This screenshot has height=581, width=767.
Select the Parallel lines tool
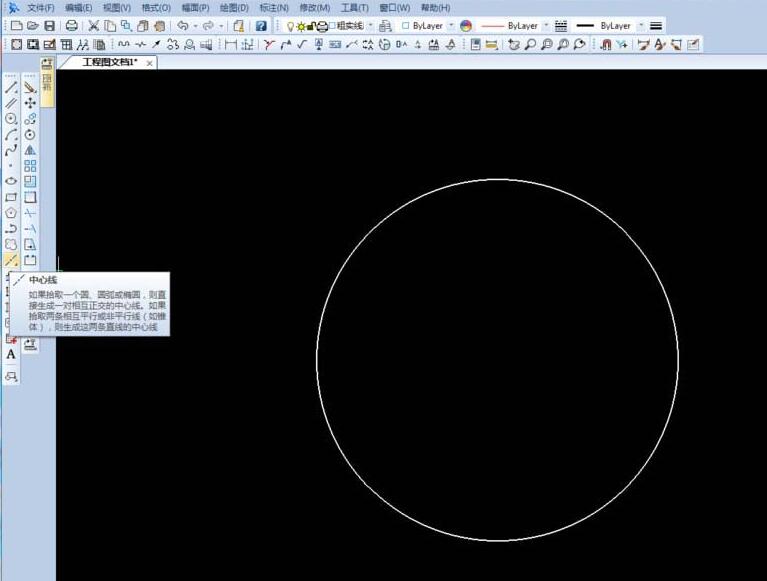click(11, 103)
